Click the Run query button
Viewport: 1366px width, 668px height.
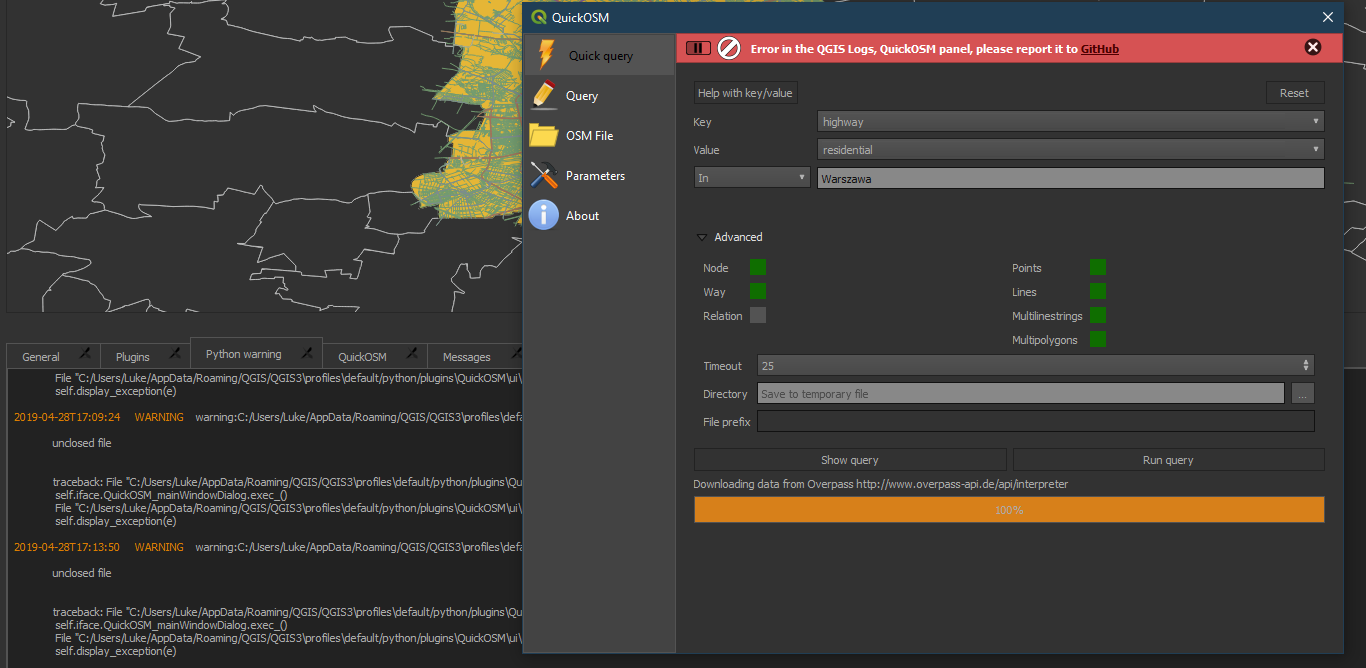(1168, 460)
